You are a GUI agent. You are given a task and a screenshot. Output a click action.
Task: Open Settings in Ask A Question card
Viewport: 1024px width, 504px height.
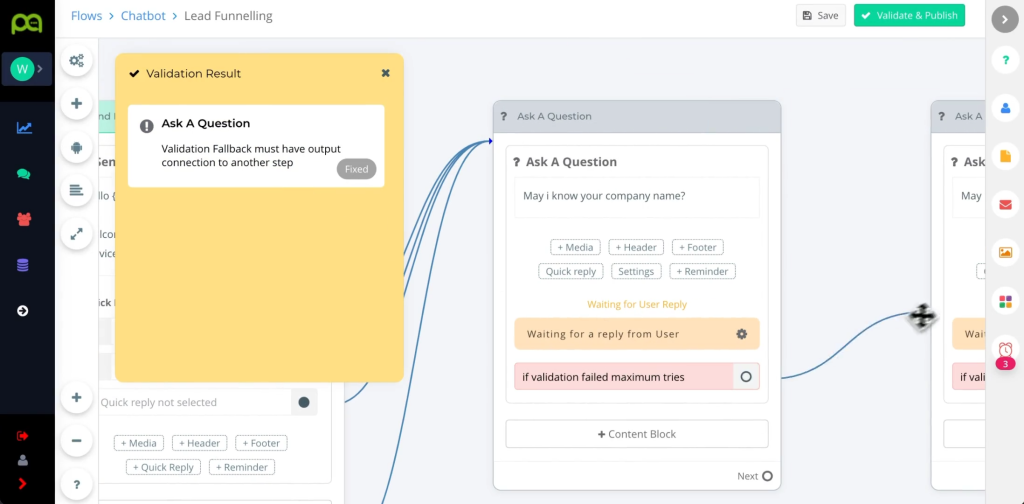coord(636,272)
